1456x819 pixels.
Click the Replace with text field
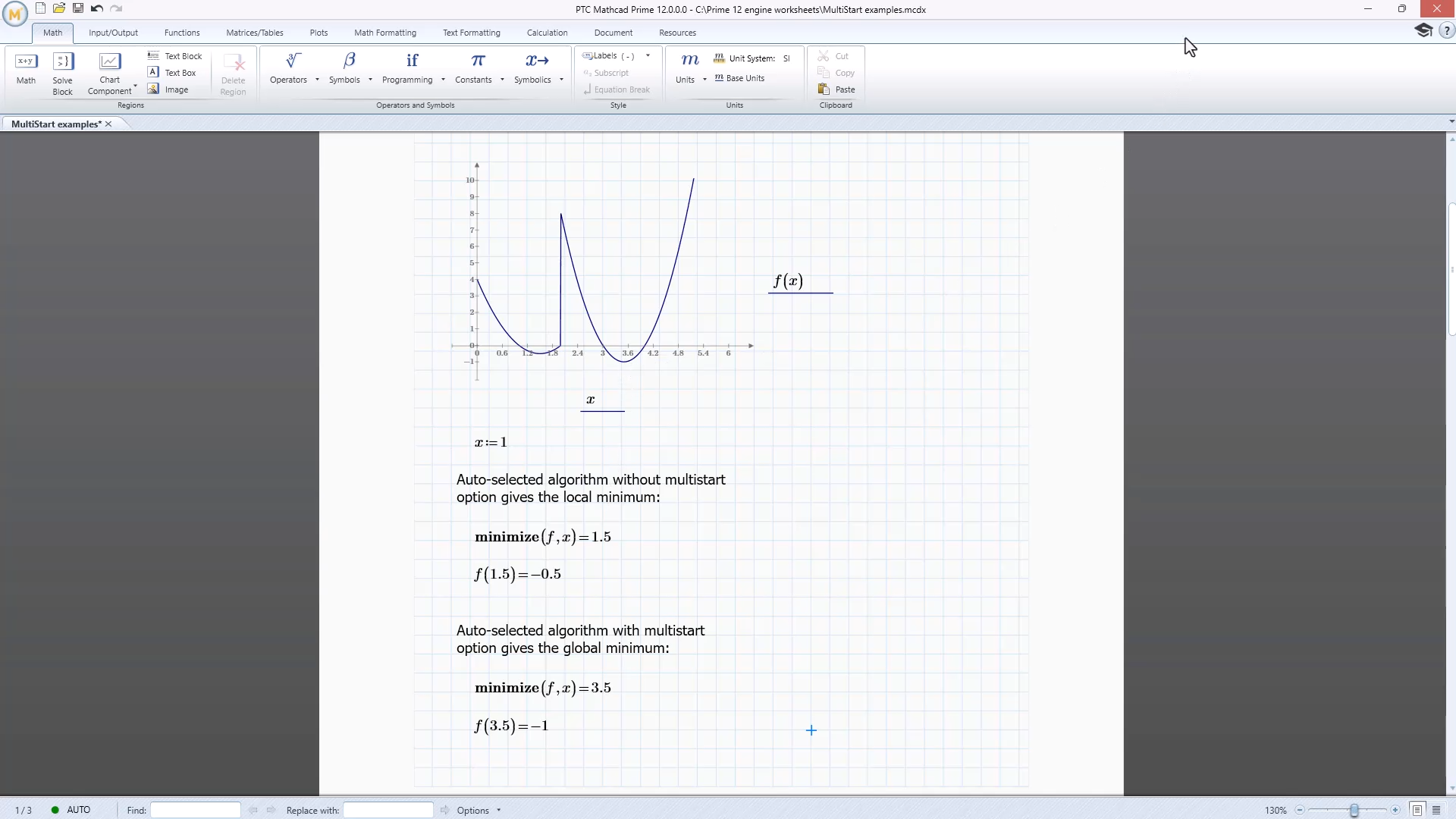pos(388,810)
